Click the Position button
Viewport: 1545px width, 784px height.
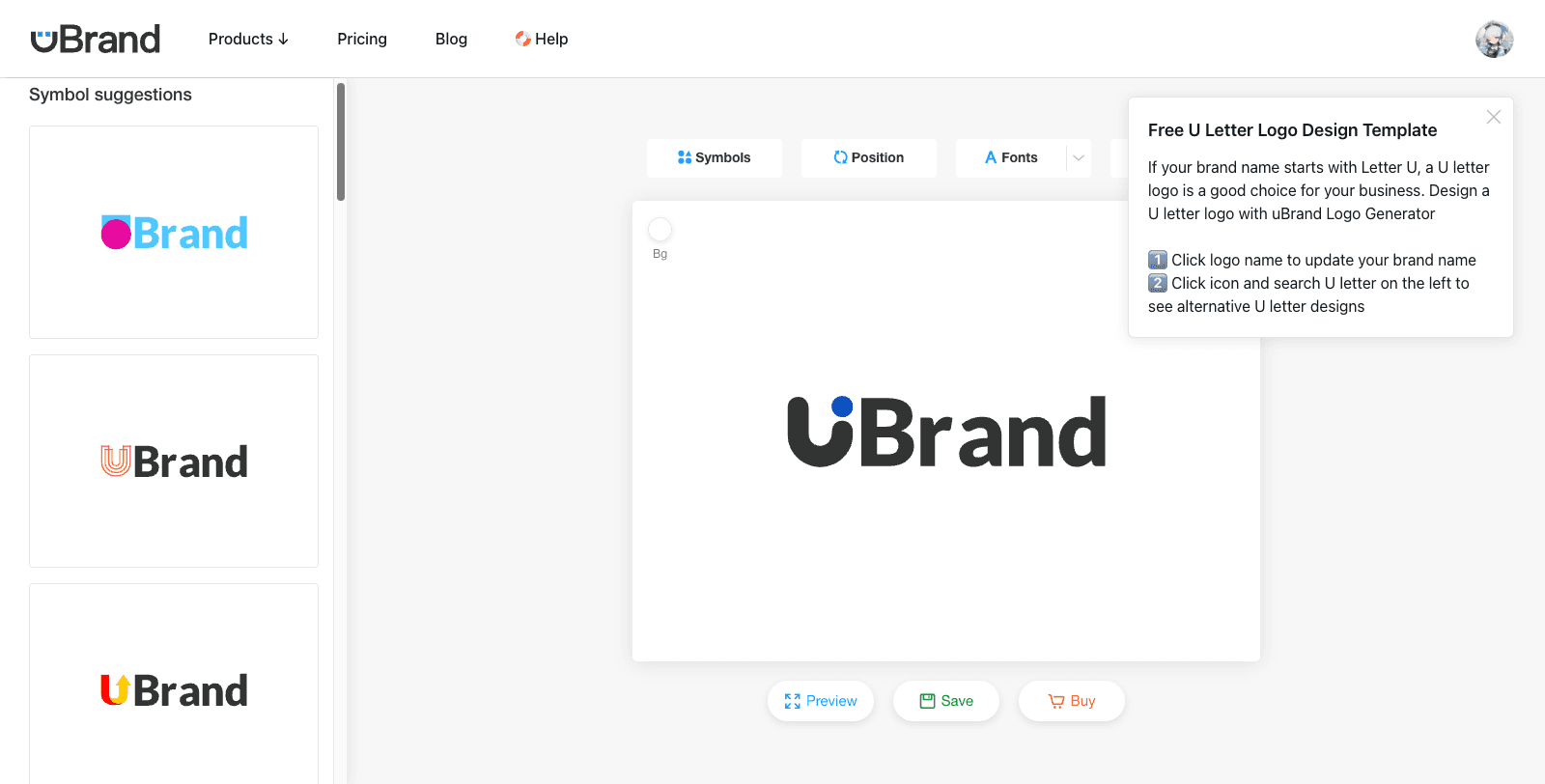(x=869, y=157)
